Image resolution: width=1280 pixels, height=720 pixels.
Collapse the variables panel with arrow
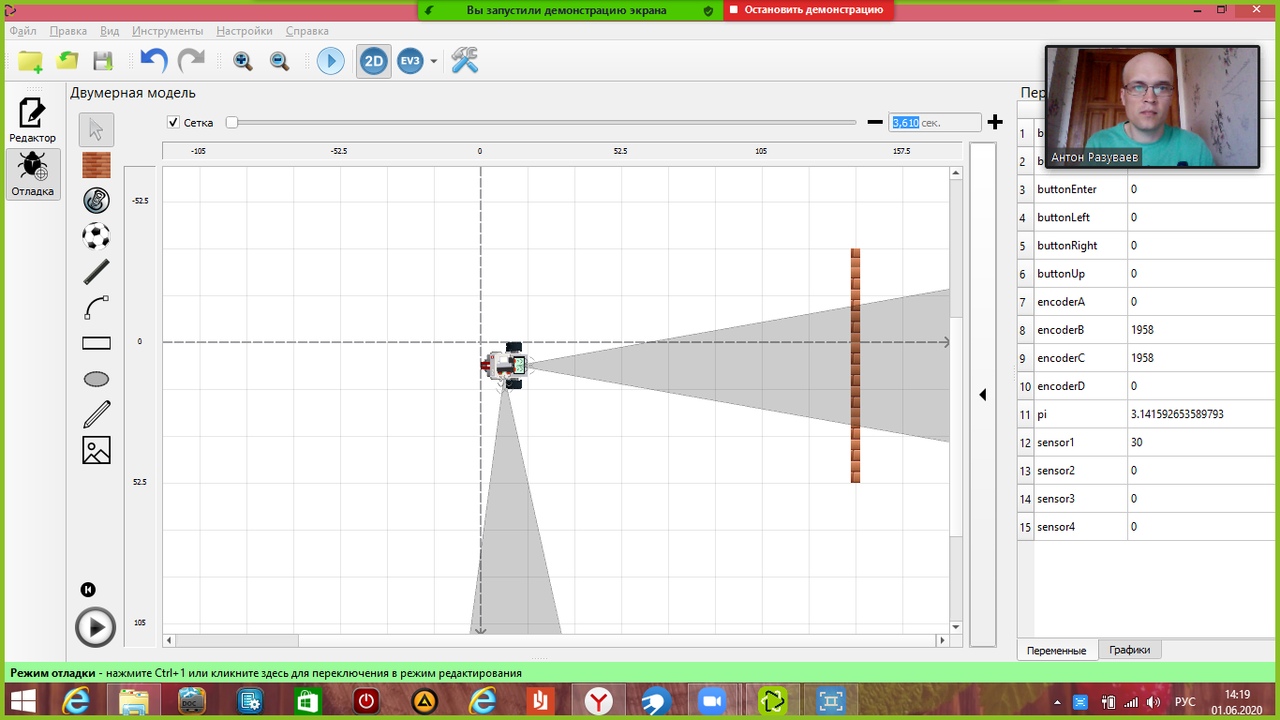click(982, 395)
